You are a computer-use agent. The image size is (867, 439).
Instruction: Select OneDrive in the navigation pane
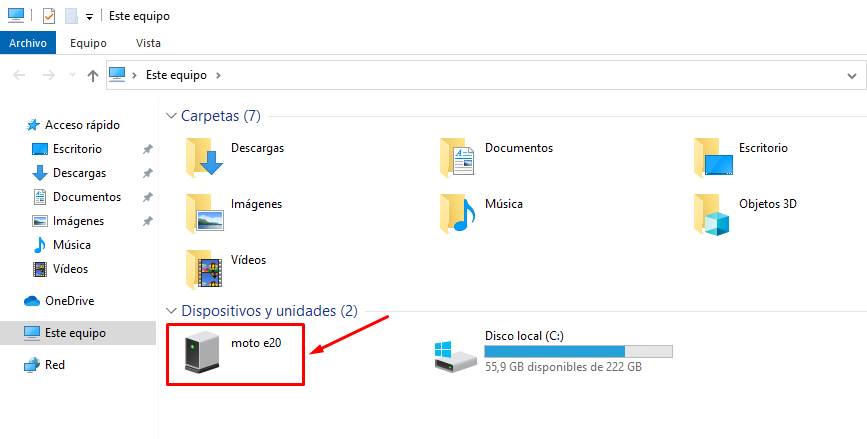point(69,301)
